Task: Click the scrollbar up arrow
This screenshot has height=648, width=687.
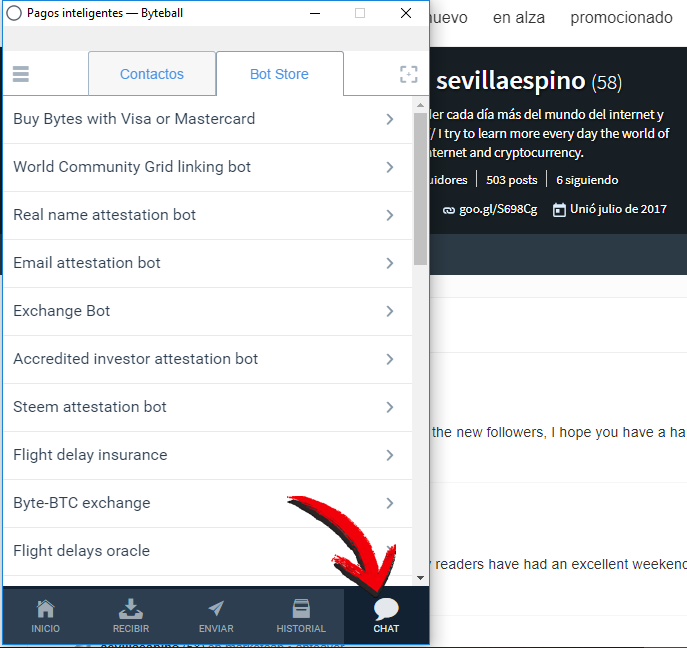Action: point(420,105)
